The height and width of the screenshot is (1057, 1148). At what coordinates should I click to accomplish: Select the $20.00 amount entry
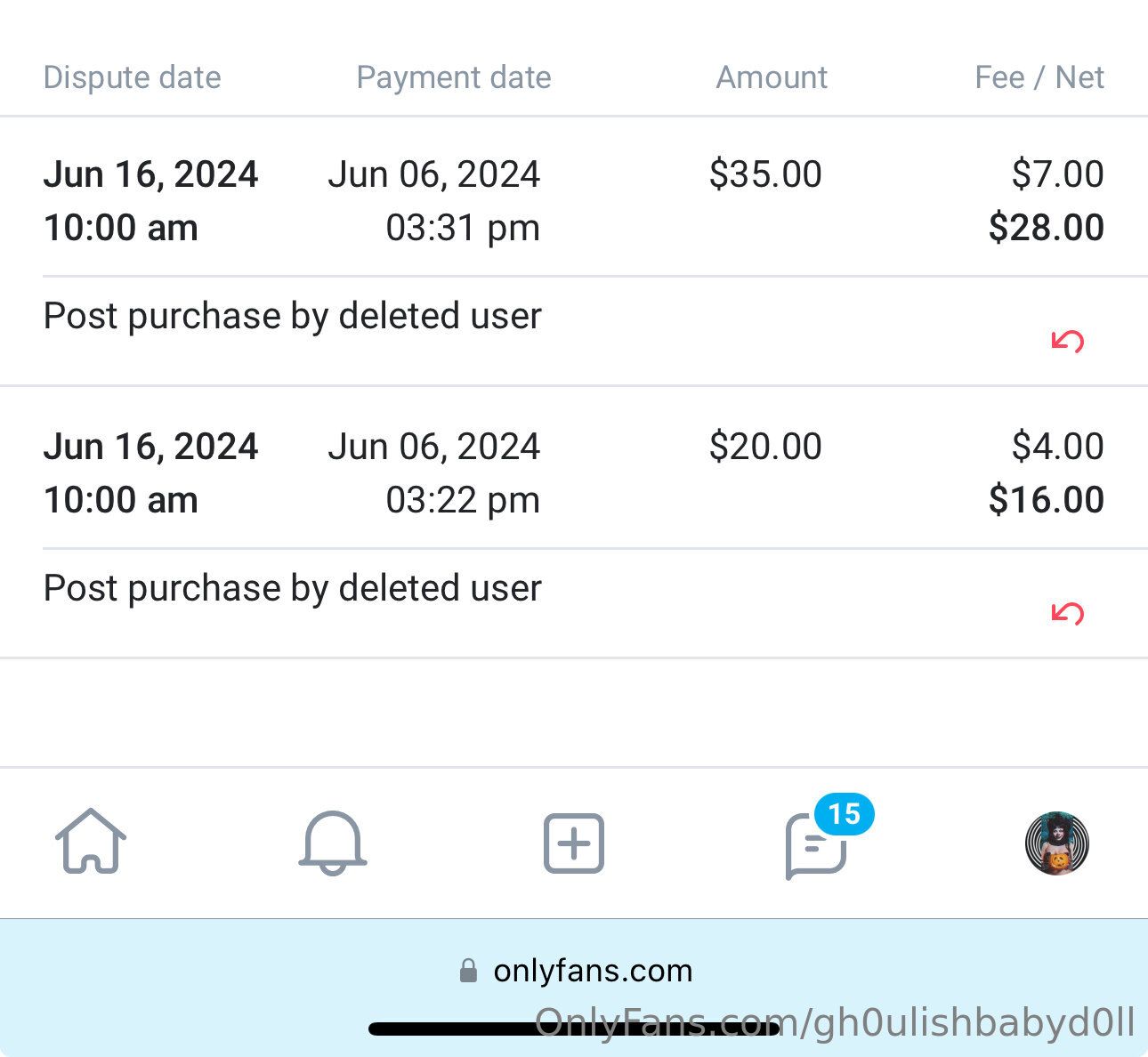click(765, 447)
